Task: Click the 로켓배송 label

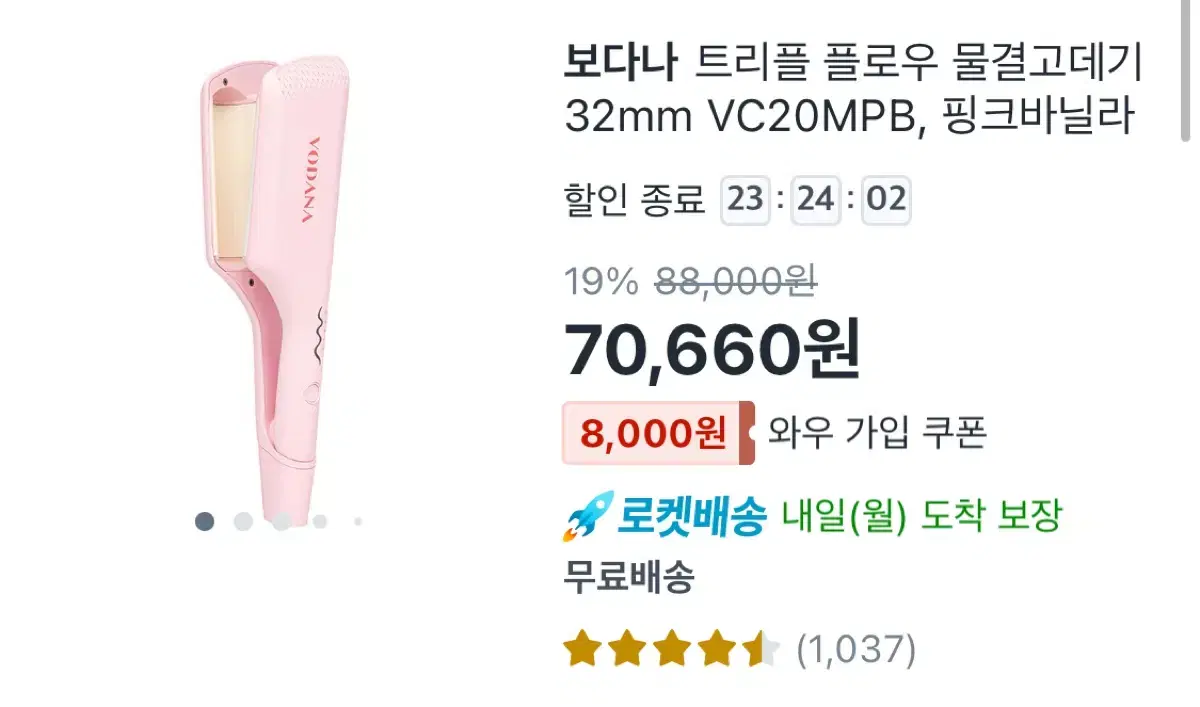Action: coord(691,518)
